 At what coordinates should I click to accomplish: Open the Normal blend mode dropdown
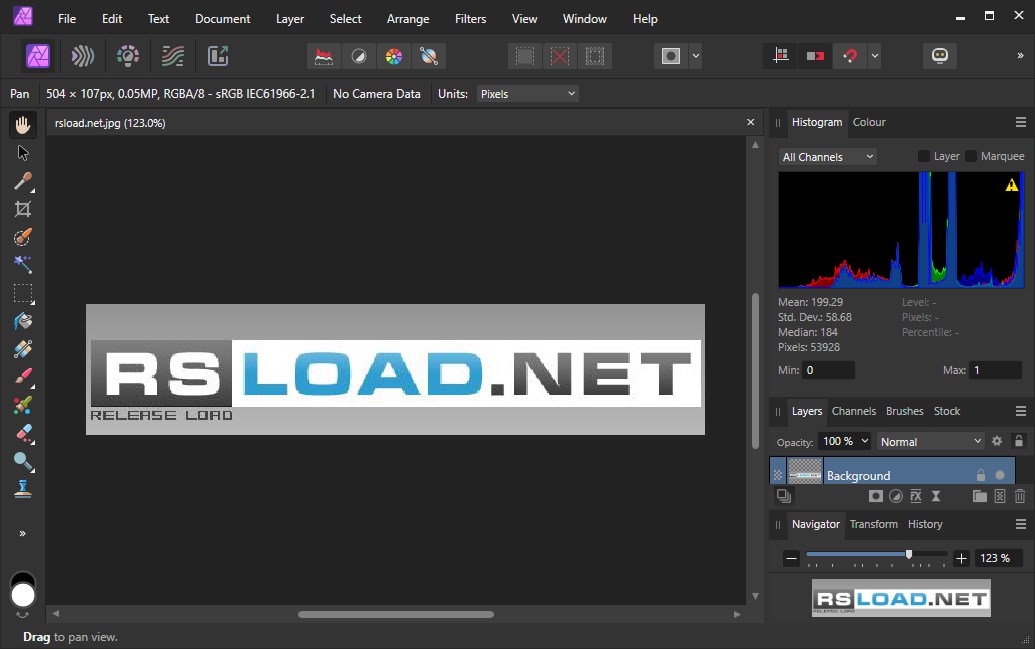click(930, 441)
